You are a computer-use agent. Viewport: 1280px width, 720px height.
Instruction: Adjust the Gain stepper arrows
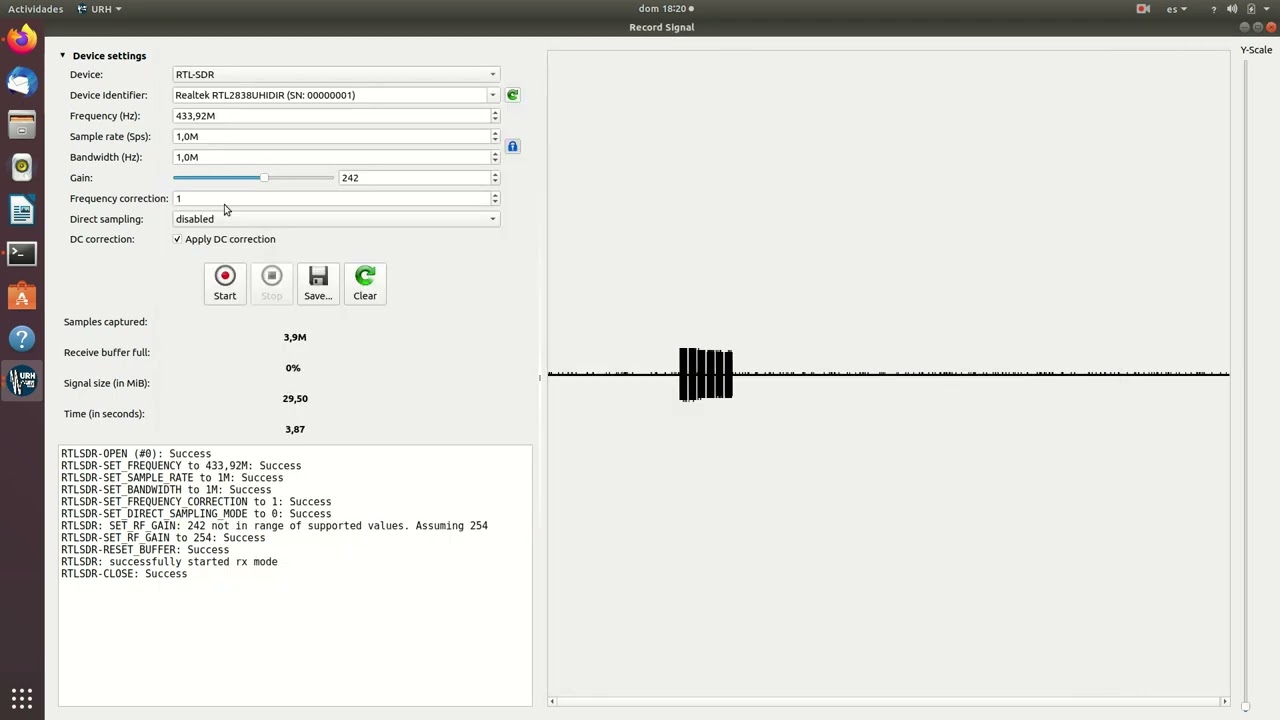coord(495,178)
